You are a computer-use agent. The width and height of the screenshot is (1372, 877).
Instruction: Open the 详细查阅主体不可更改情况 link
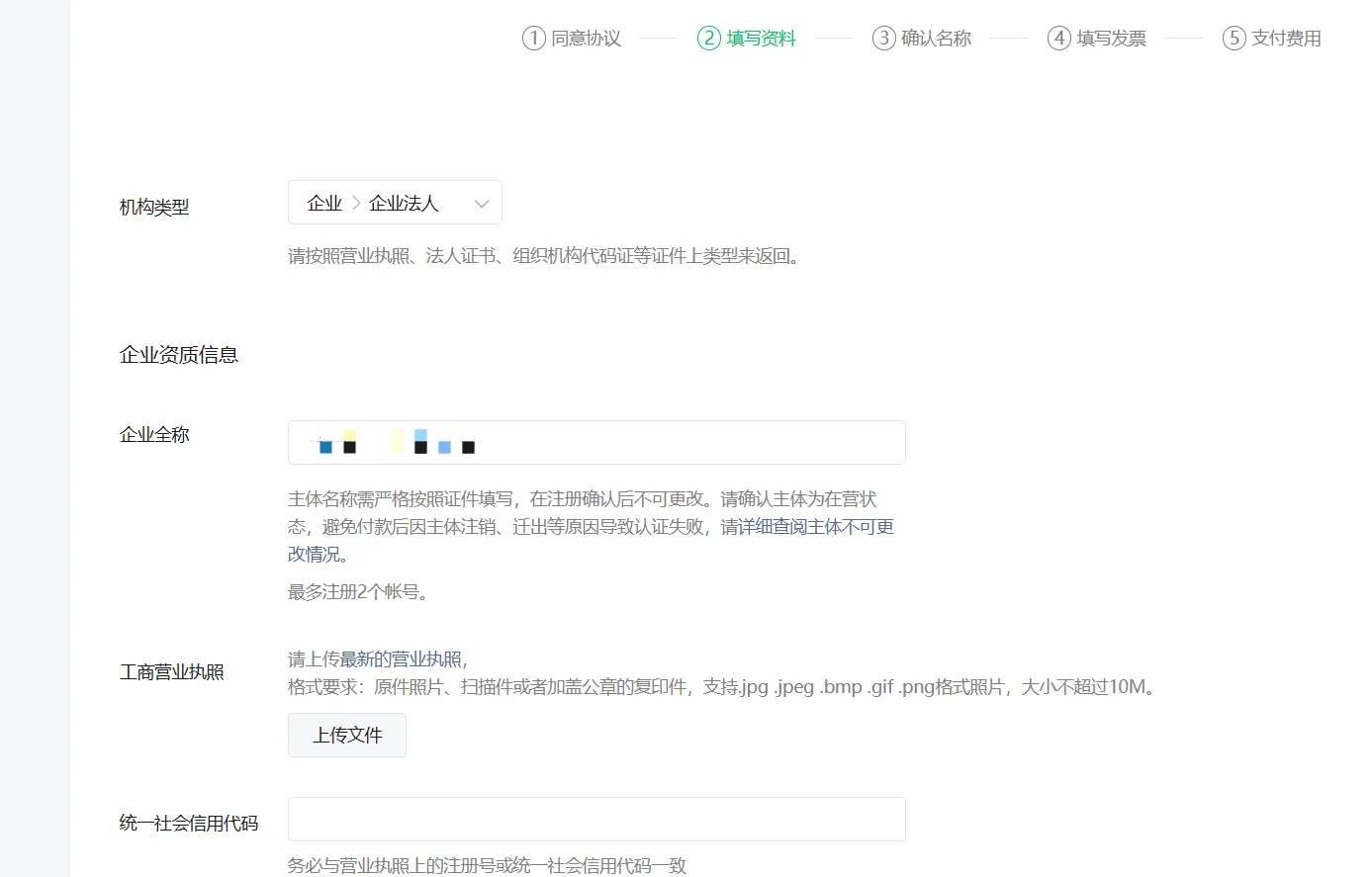[x=816, y=527]
